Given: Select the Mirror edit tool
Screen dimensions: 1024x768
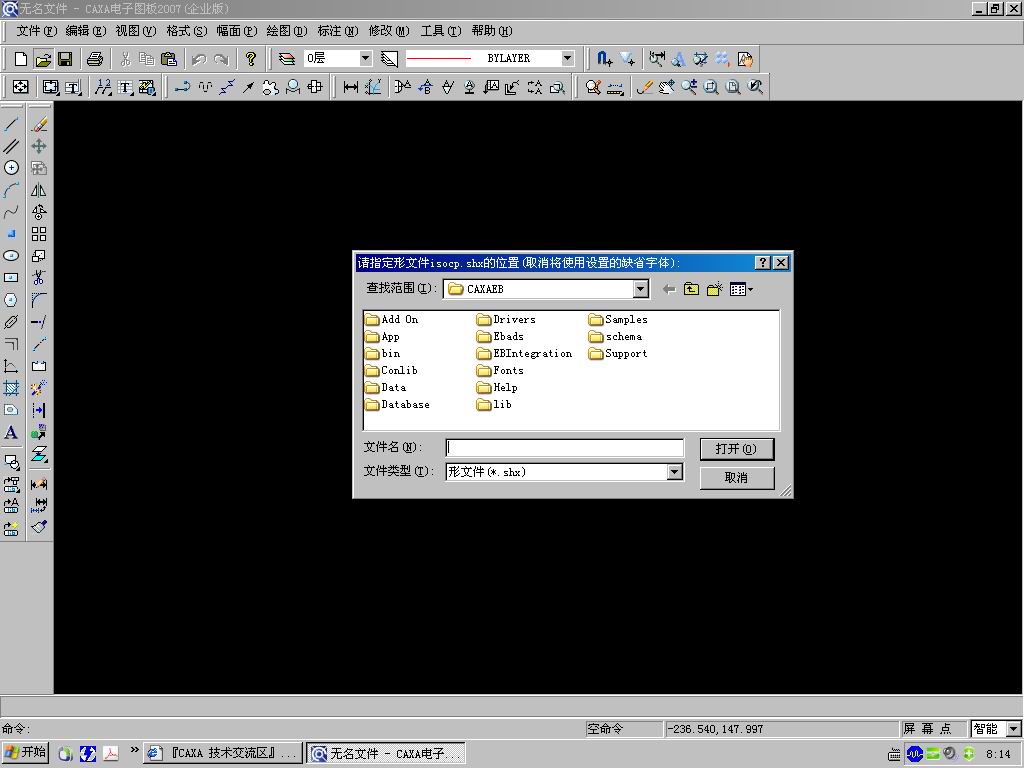Looking at the screenshot, I should coord(39,190).
